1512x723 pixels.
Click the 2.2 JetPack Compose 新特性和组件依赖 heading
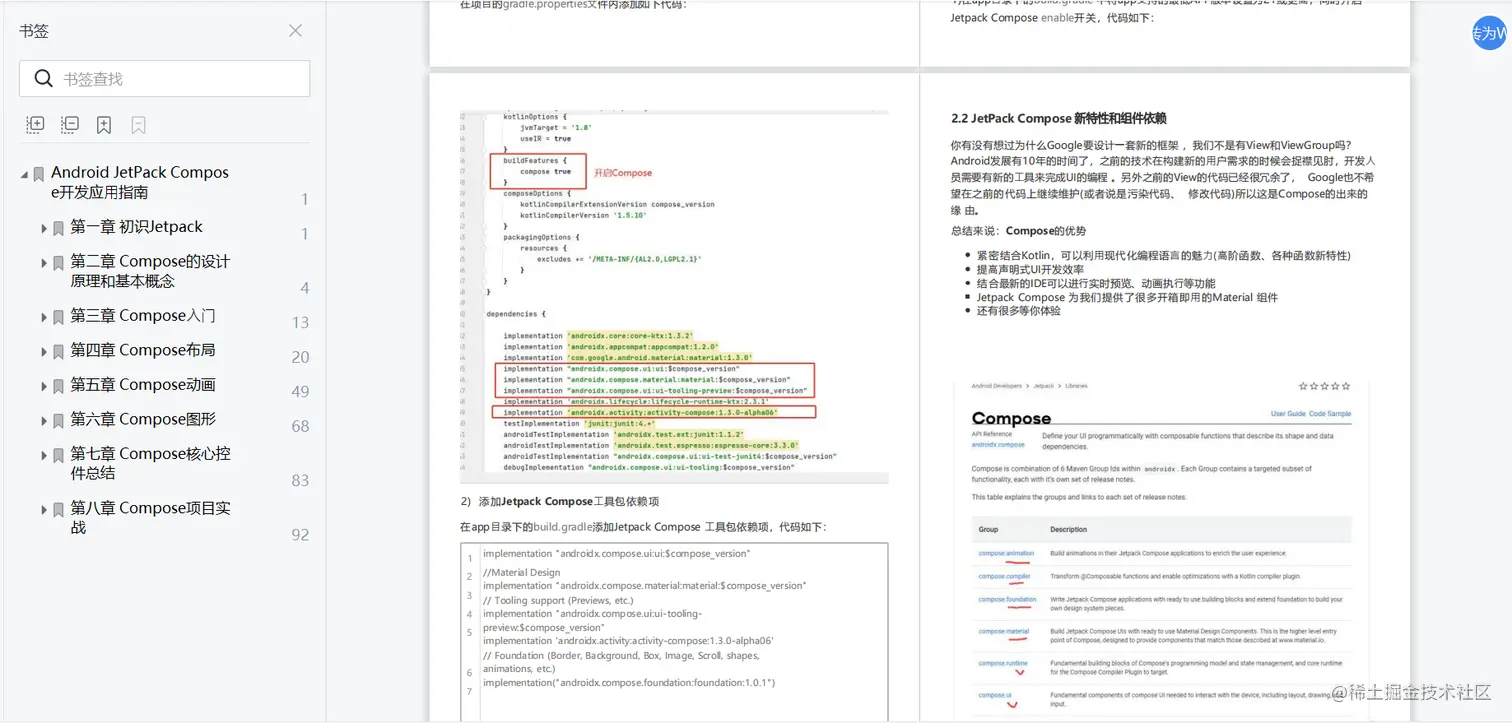coord(1059,118)
